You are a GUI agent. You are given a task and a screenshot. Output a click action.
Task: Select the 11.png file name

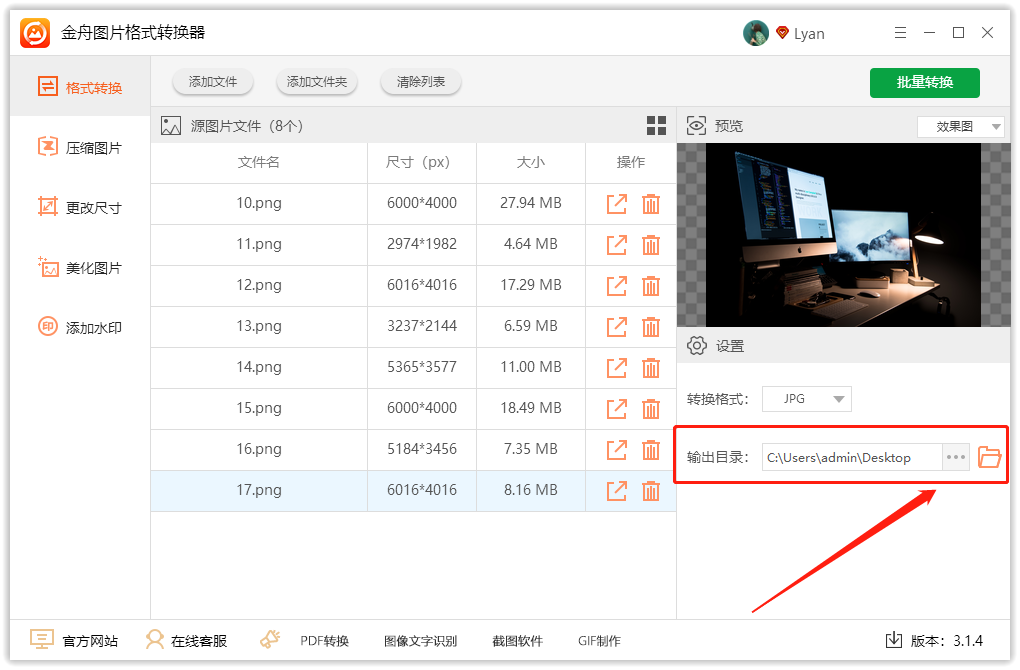pos(259,244)
